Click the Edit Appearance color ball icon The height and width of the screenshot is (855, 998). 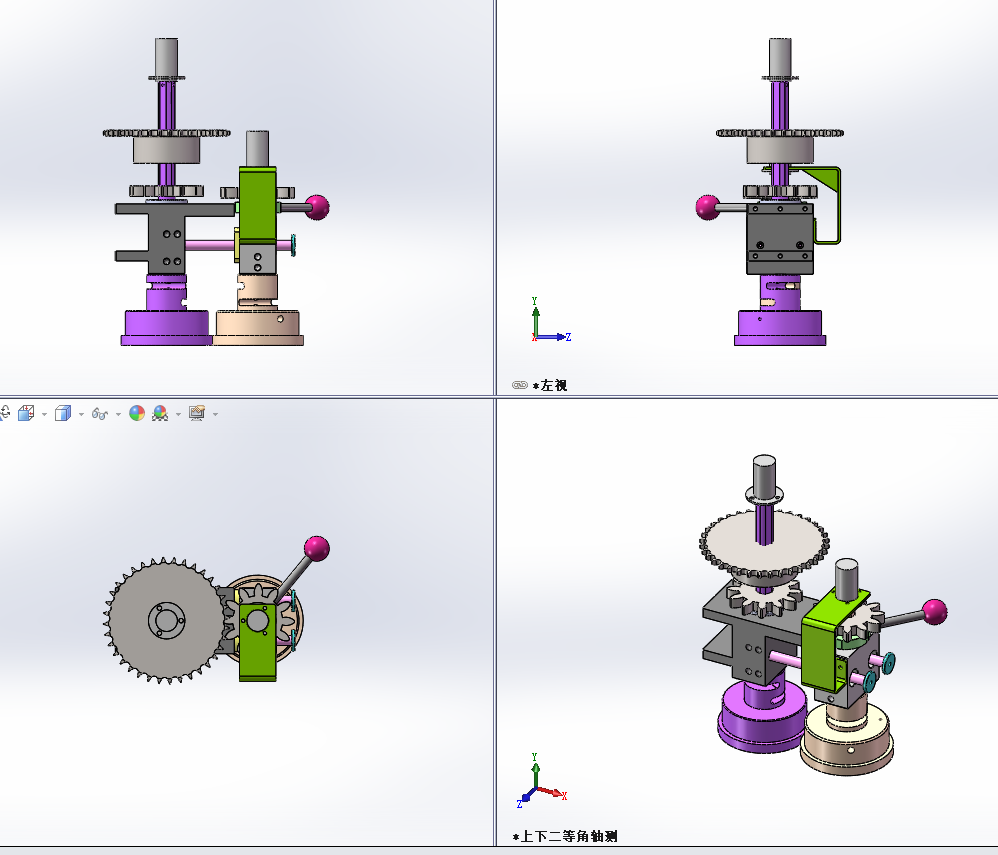click(137, 413)
